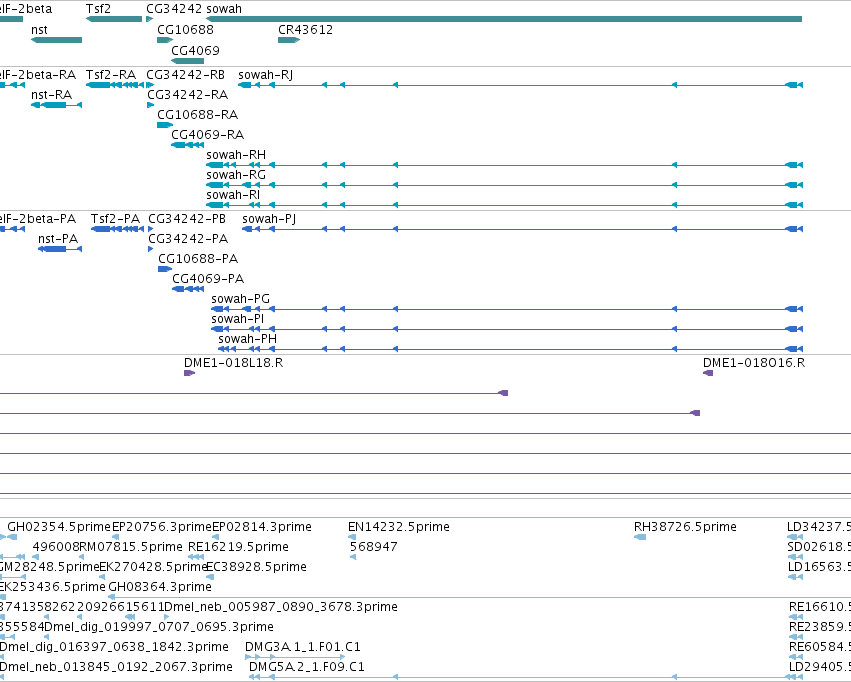Click the RM07815.5prime EST label

131,546
